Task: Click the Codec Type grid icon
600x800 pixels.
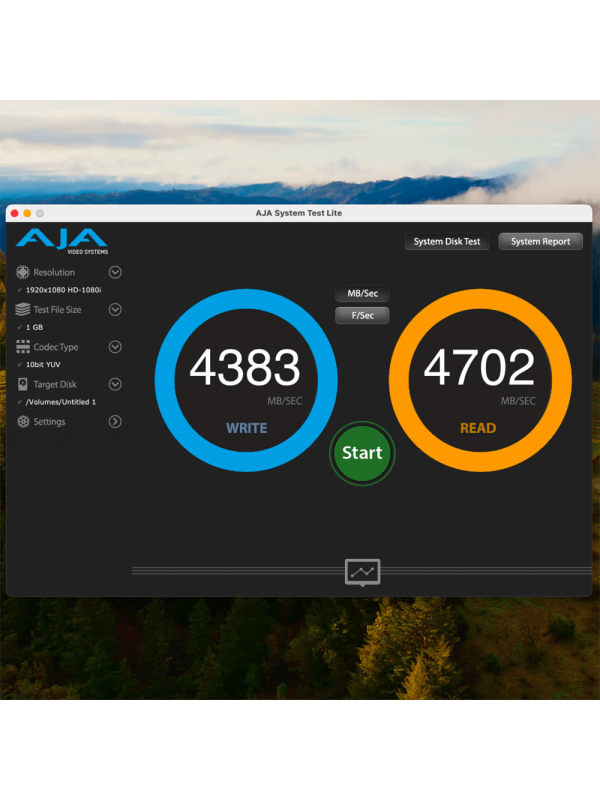Action: tap(22, 346)
